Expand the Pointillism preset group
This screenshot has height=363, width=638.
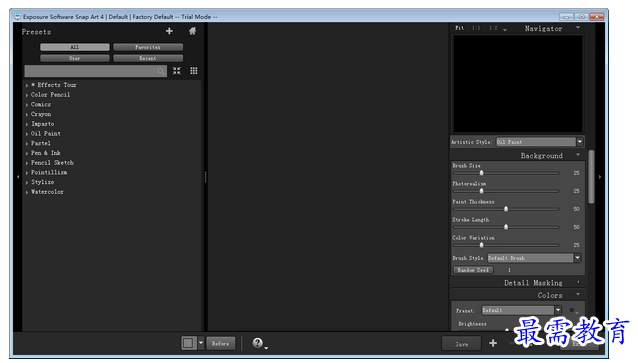(27, 173)
